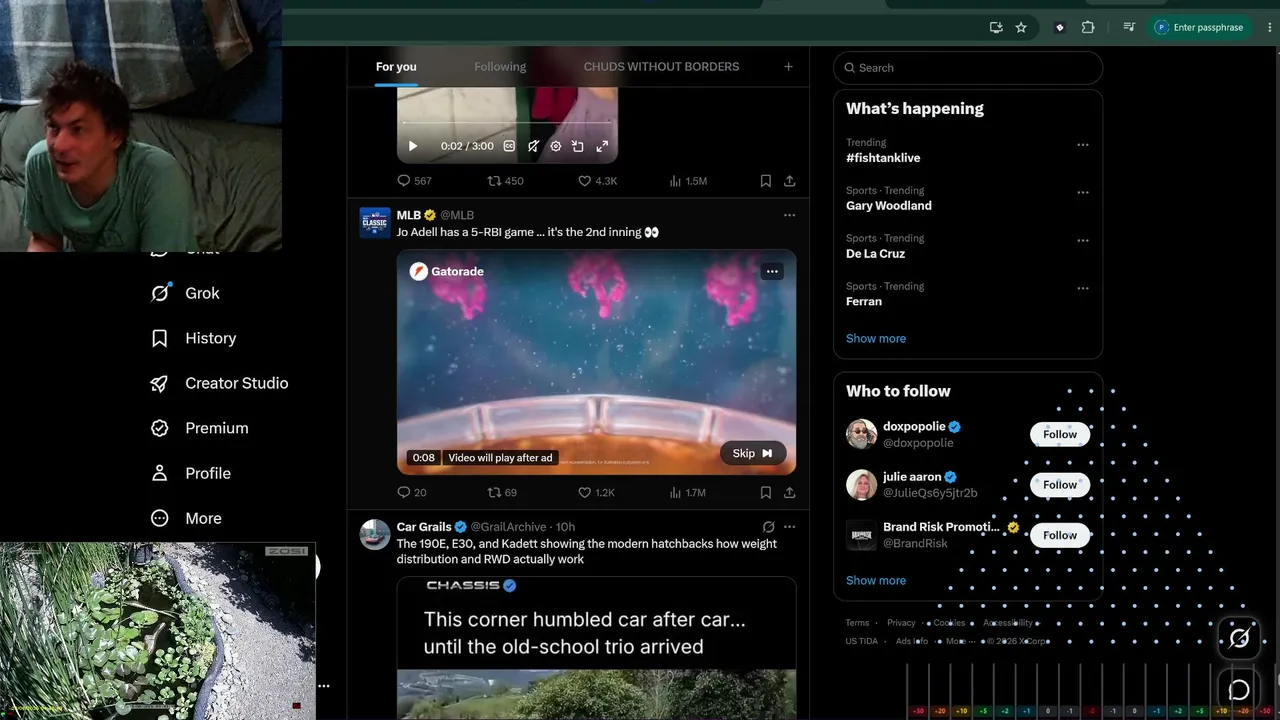
Task: Click the Chrome install app icon
Action: tap(996, 28)
